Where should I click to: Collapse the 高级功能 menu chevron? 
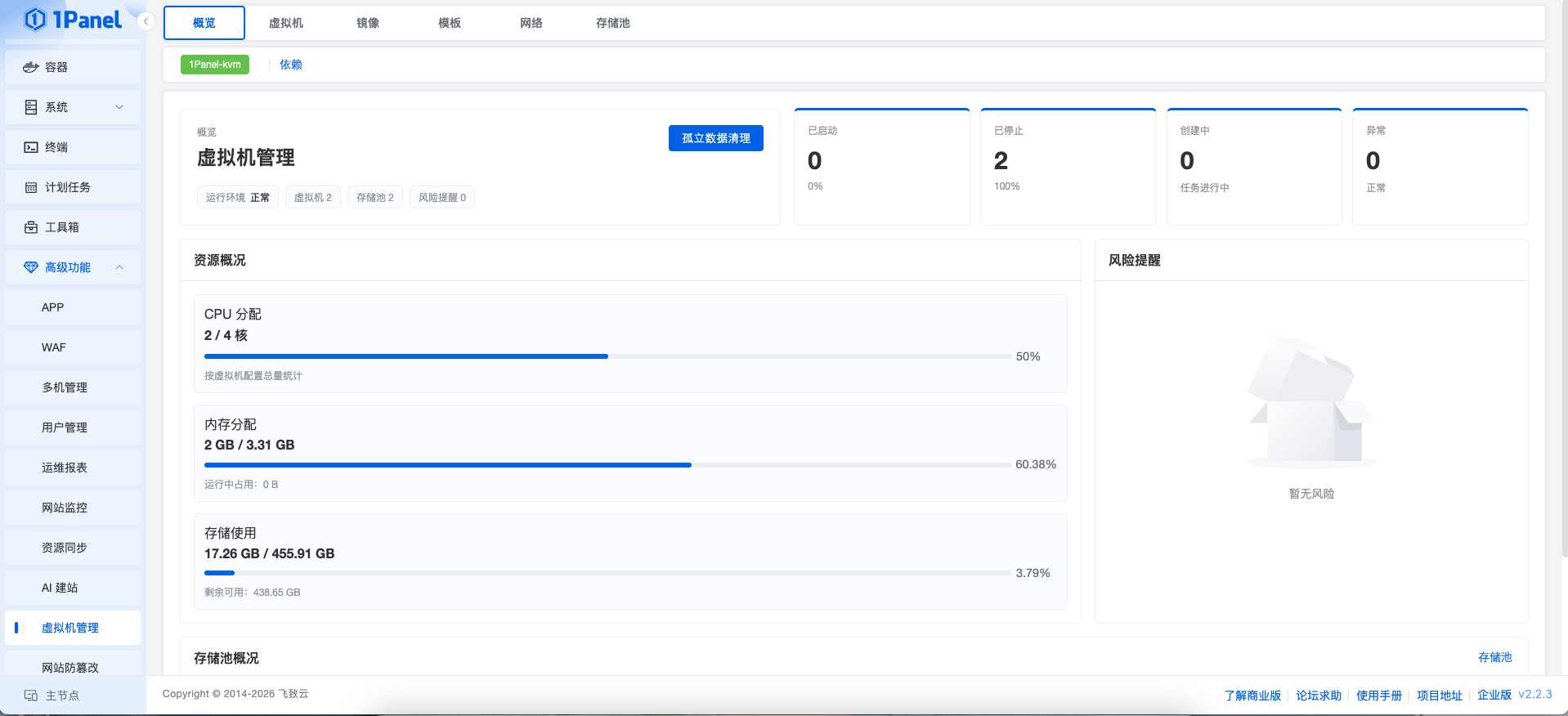[119, 267]
